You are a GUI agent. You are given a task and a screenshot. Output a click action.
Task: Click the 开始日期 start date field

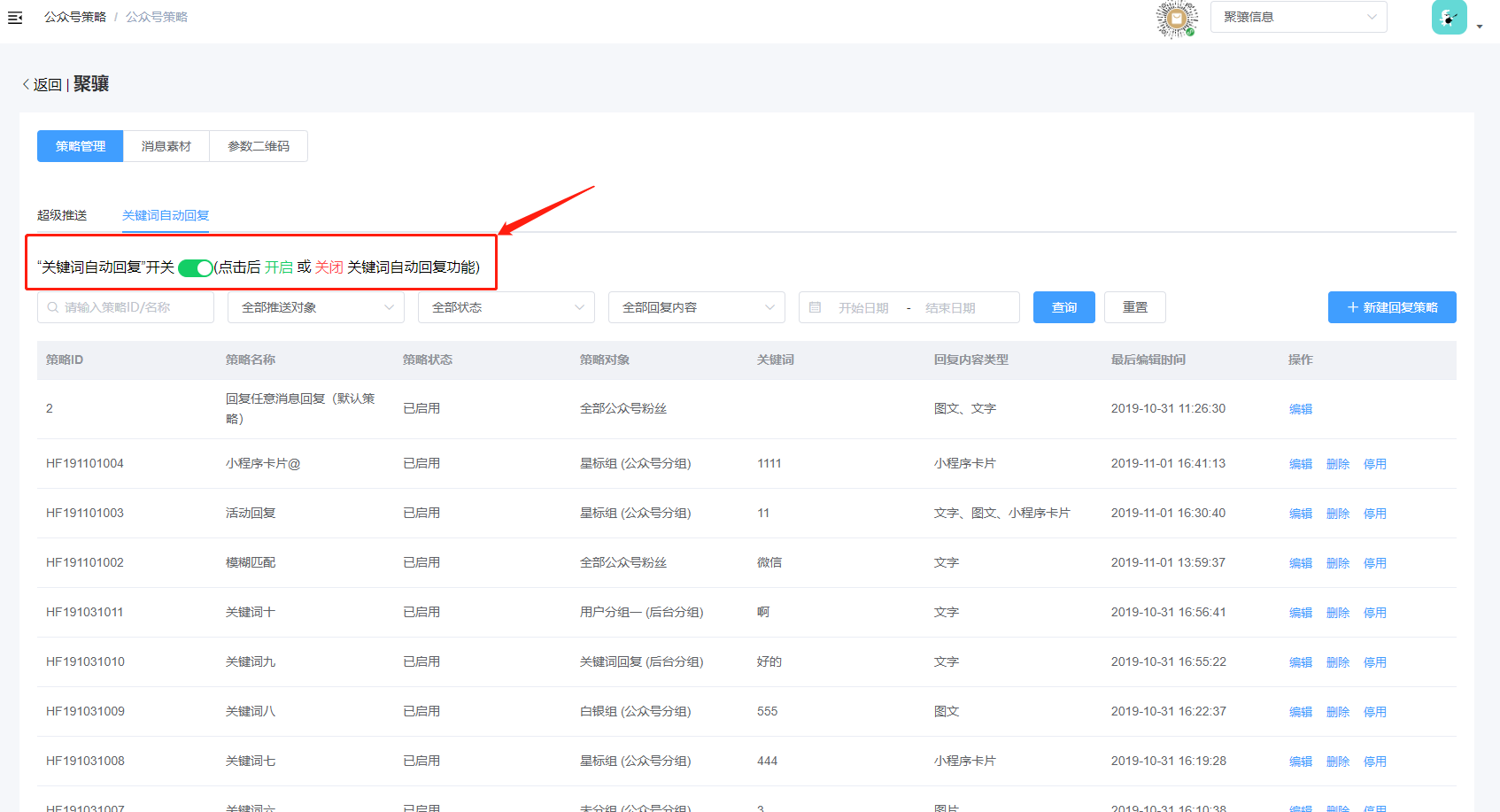point(863,307)
